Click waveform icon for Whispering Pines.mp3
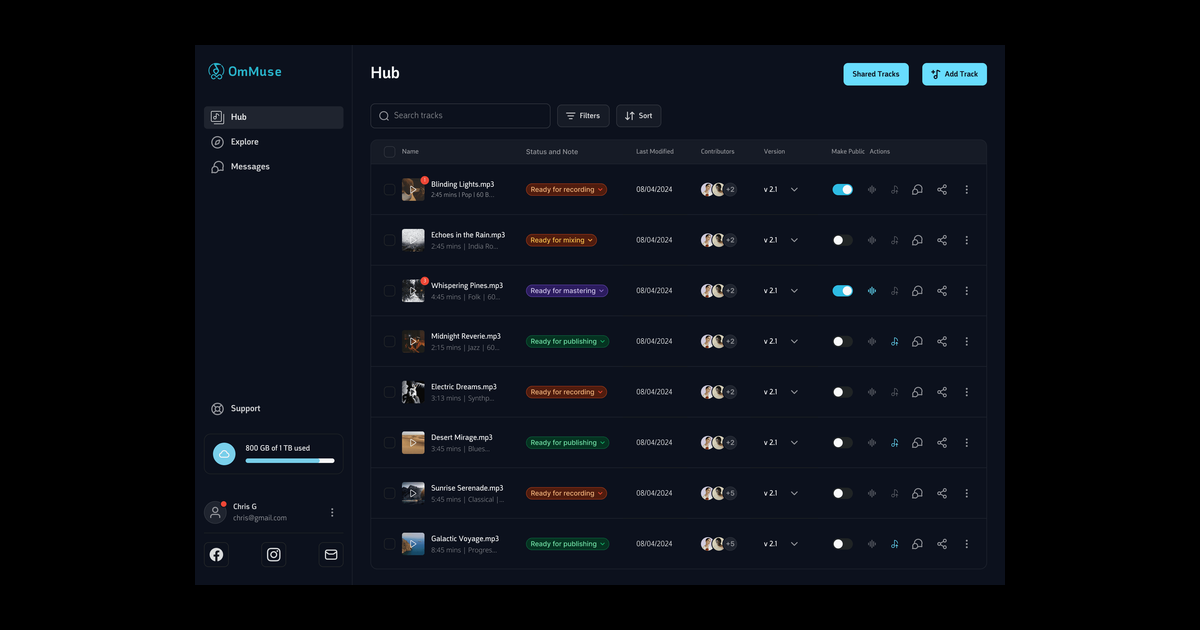The width and height of the screenshot is (1200, 630). tap(872, 291)
